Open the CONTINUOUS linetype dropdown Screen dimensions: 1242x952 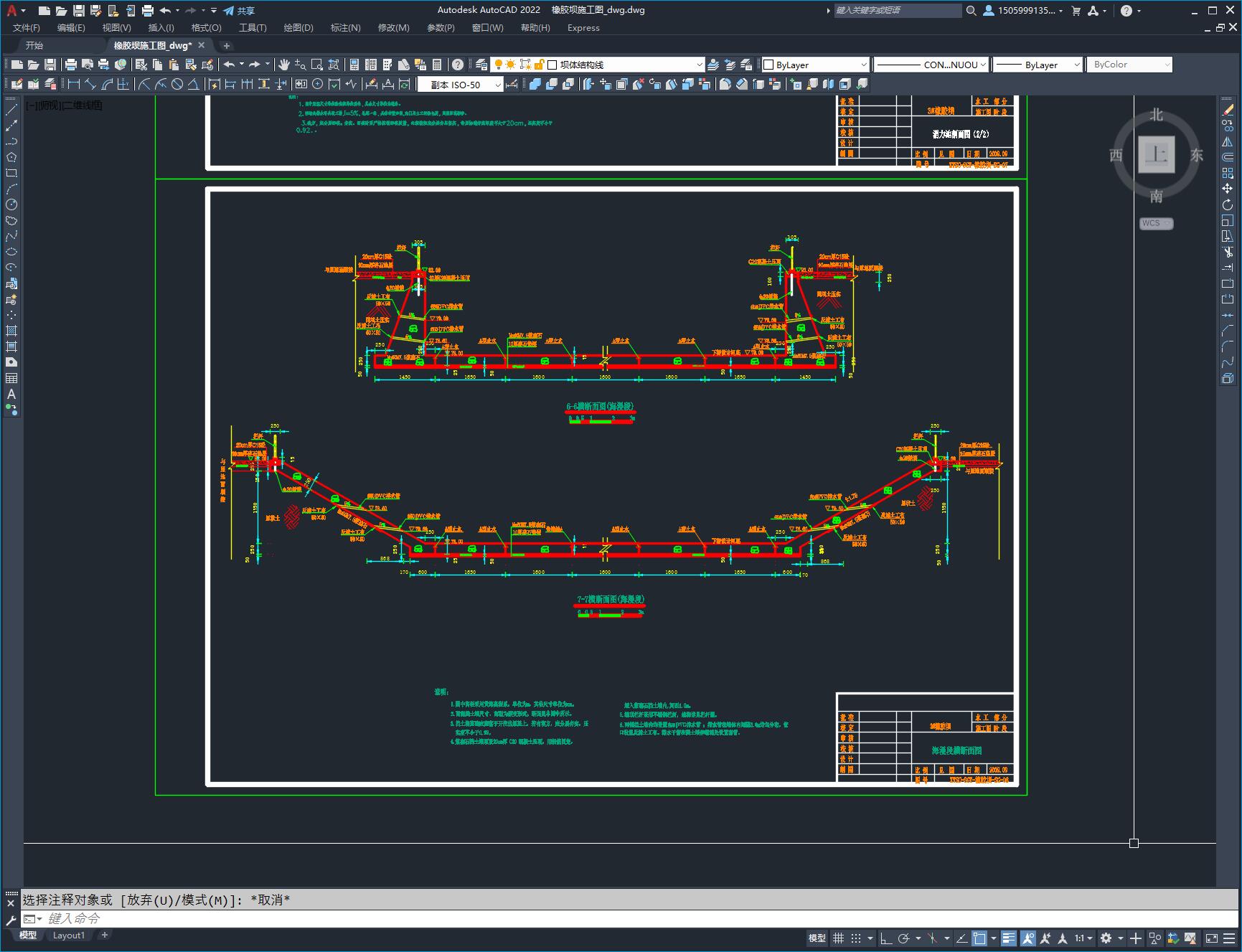[x=983, y=65]
